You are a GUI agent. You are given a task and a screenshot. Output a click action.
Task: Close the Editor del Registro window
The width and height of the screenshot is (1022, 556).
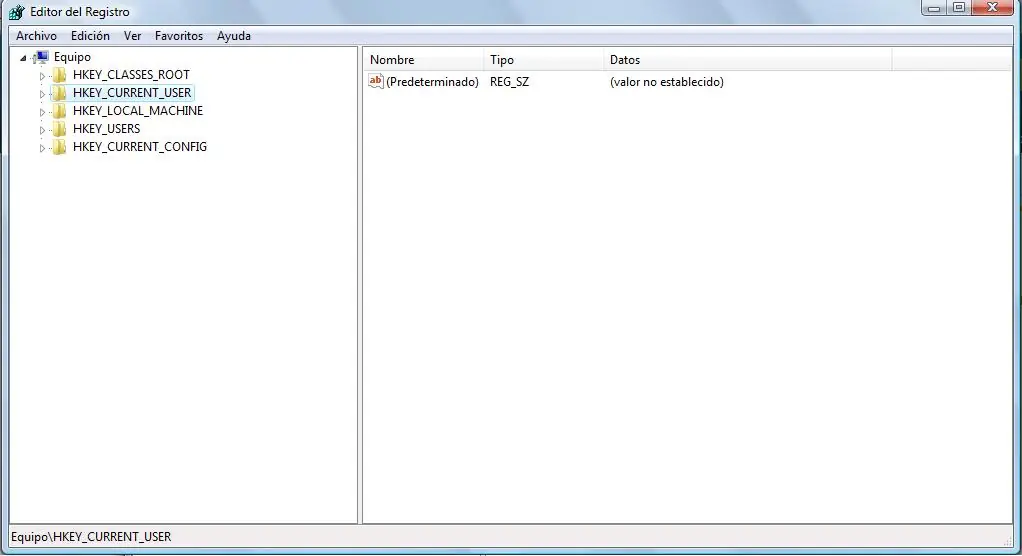tap(992, 8)
